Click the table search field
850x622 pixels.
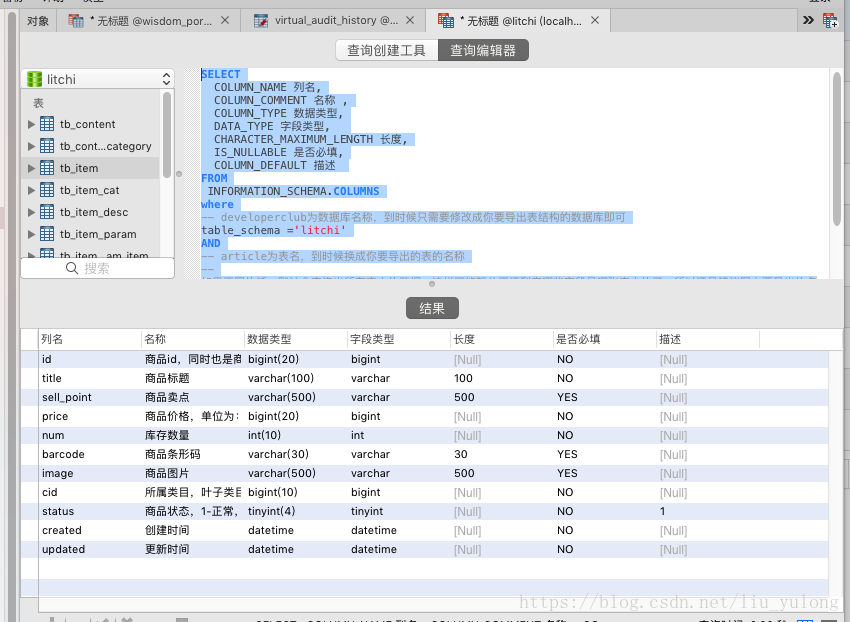click(x=98, y=268)
